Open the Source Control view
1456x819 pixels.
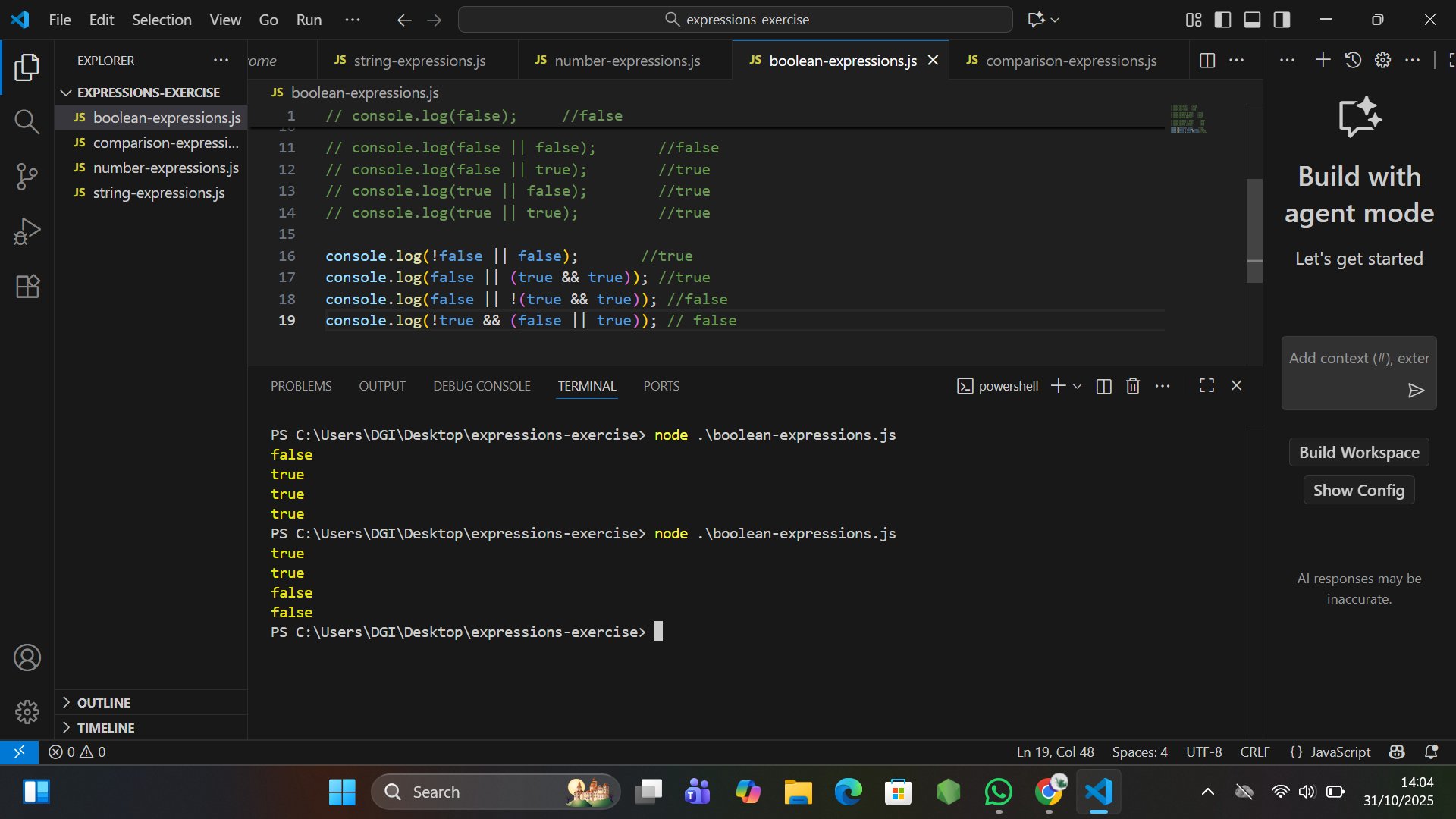coord(27,177)
